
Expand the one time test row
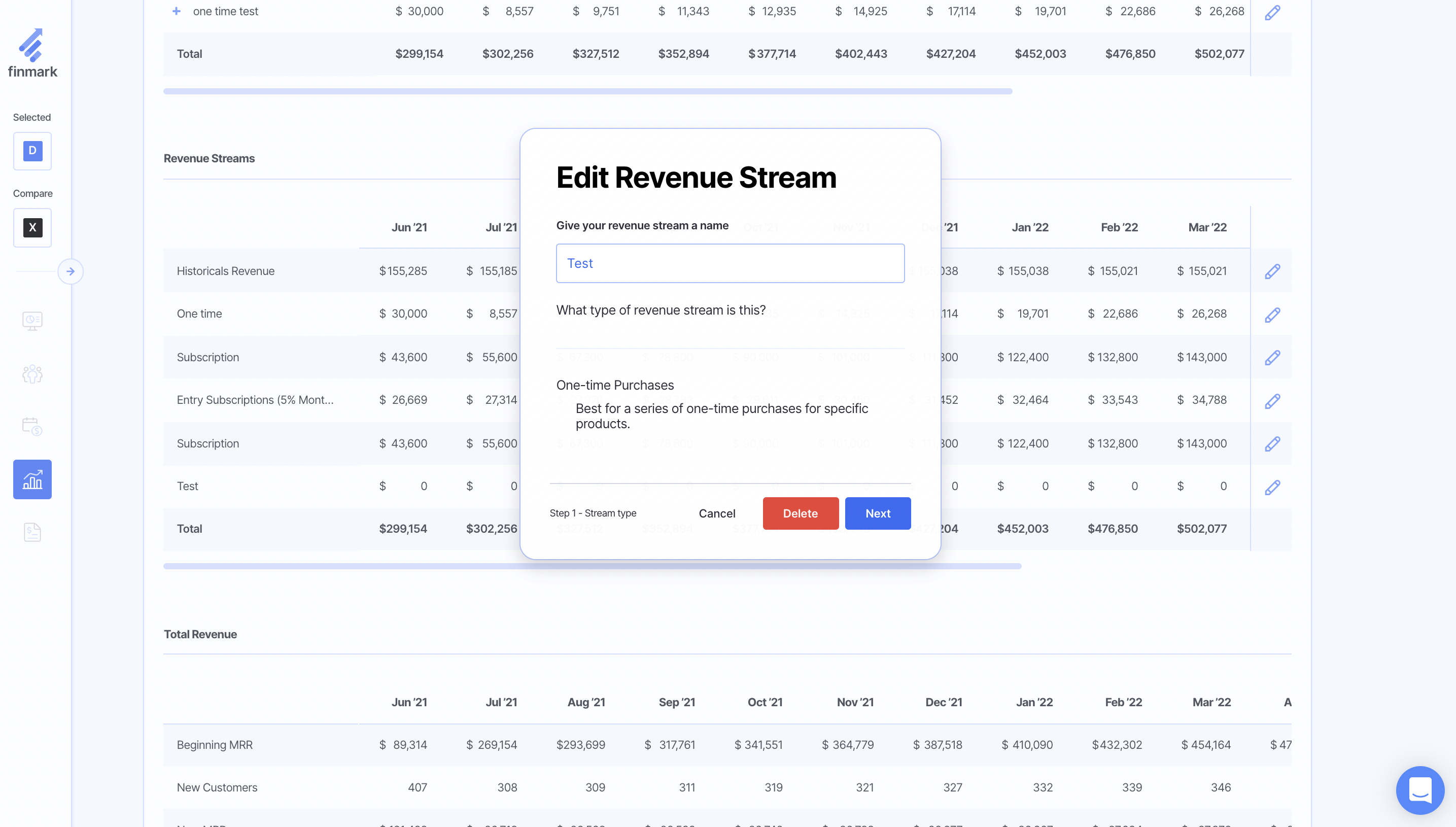(177, 11)
